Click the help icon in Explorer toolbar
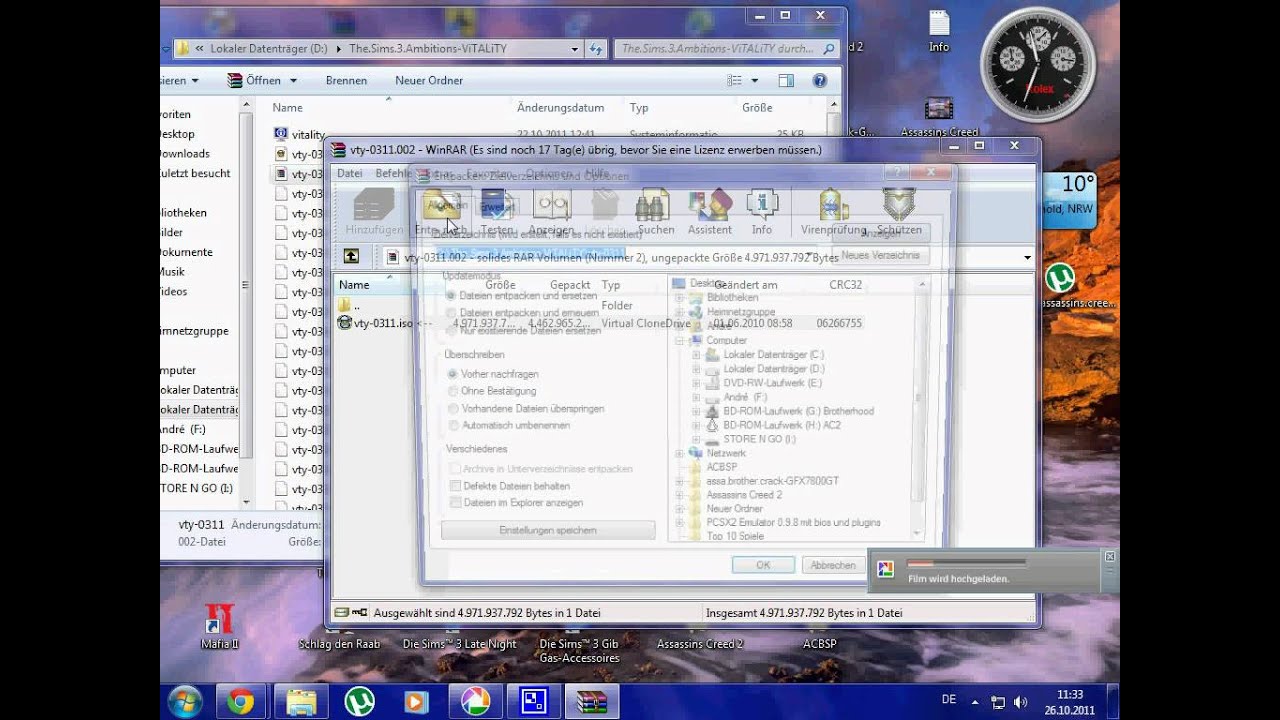This screenshot has height=720, width=1280. (819, 80)
